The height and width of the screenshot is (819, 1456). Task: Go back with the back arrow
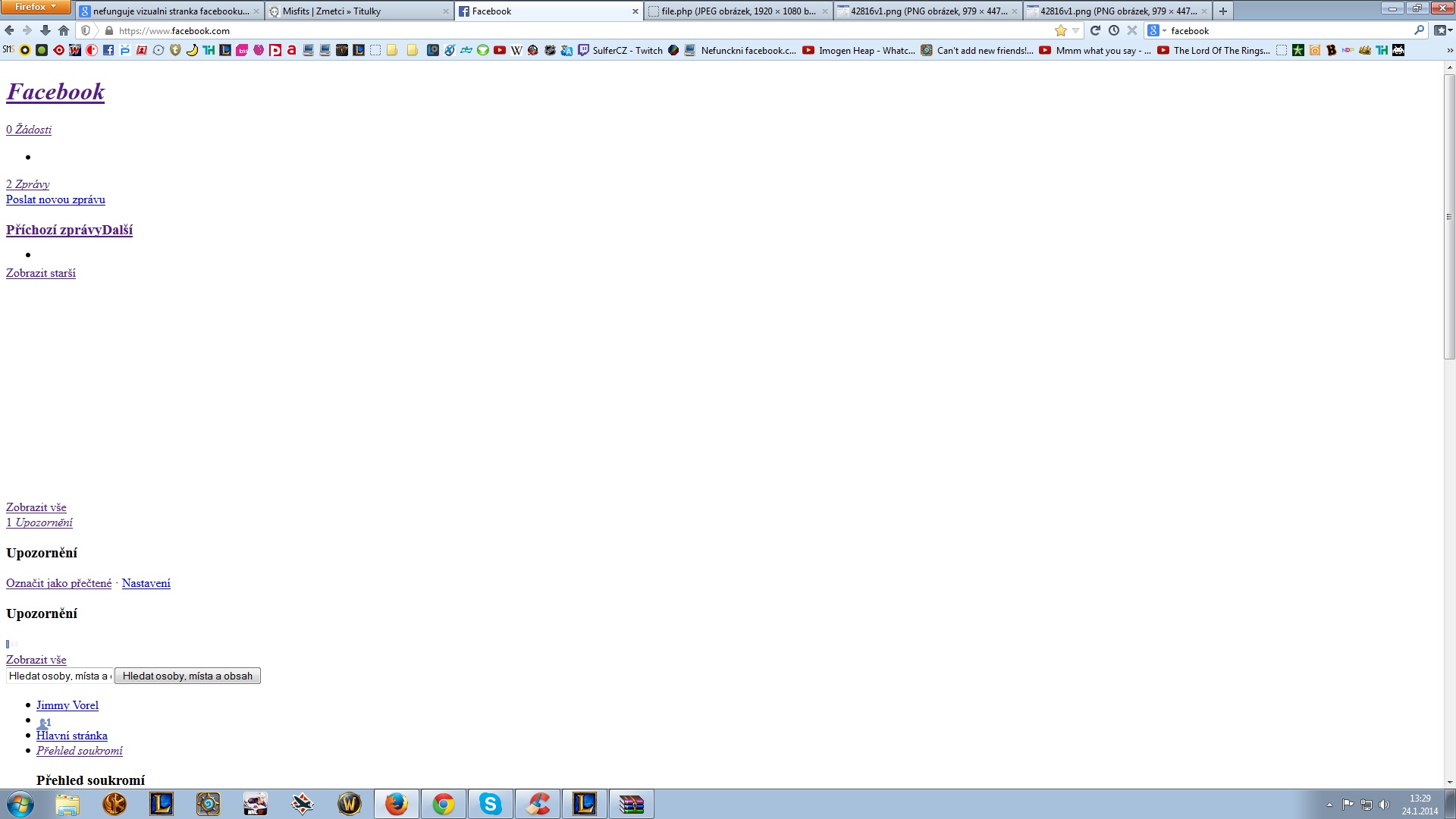coord(9,30)
